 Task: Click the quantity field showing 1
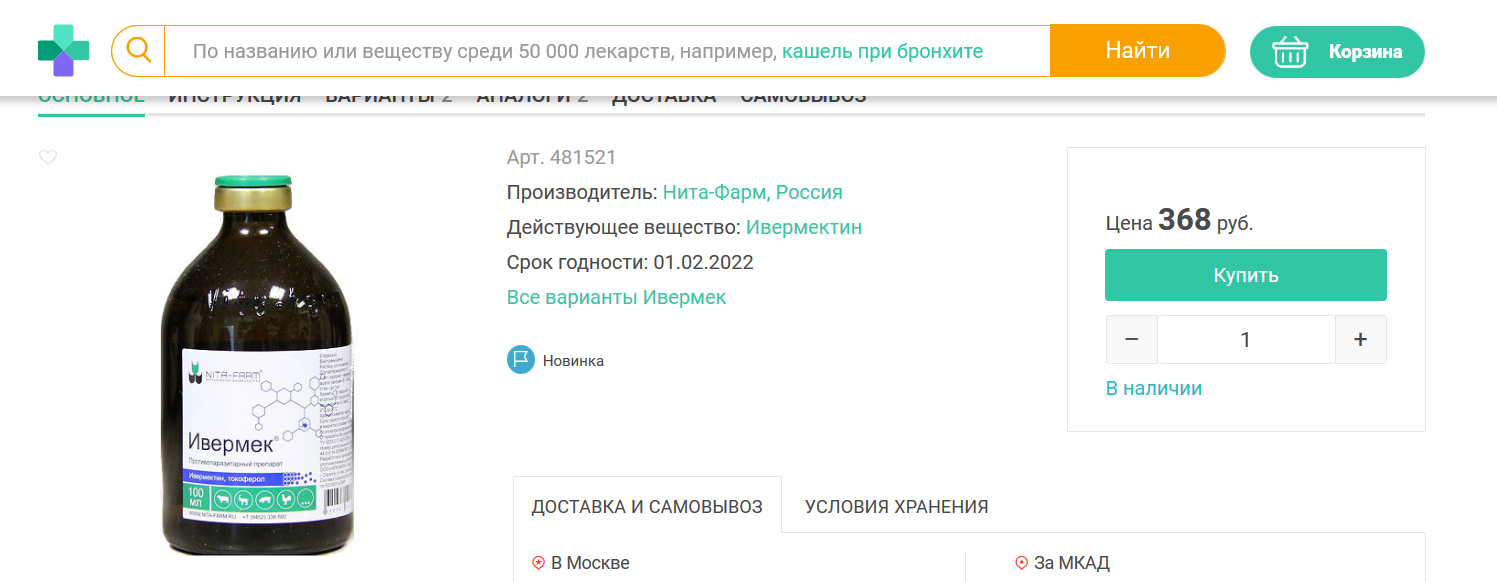pos(1245,340)
